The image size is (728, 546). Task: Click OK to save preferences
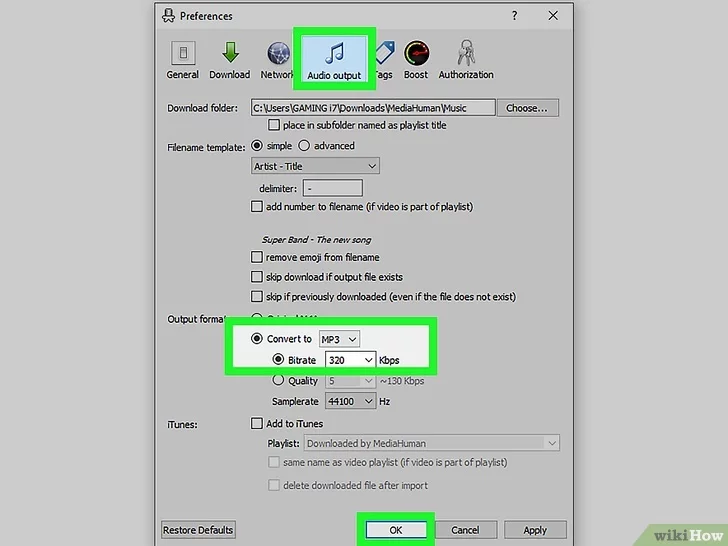[x=396, y=530]
